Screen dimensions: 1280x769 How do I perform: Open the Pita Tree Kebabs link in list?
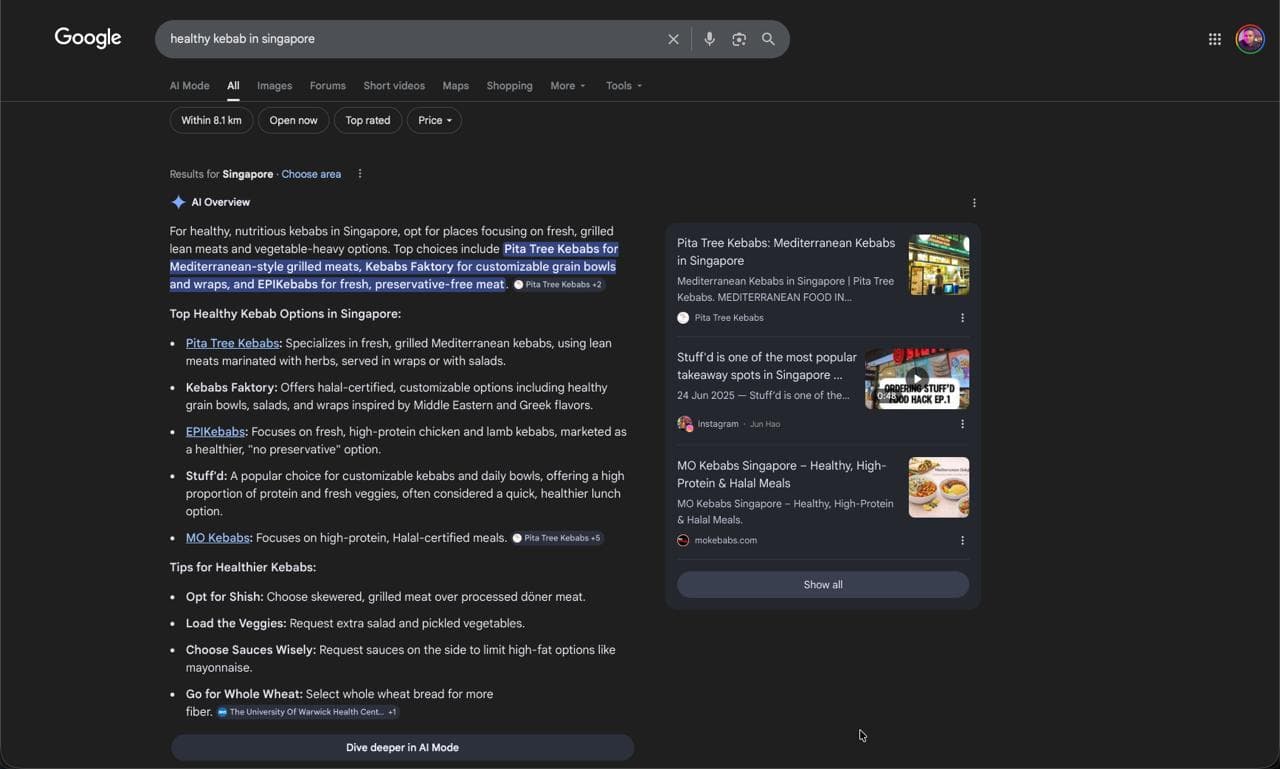coord(232,343)
